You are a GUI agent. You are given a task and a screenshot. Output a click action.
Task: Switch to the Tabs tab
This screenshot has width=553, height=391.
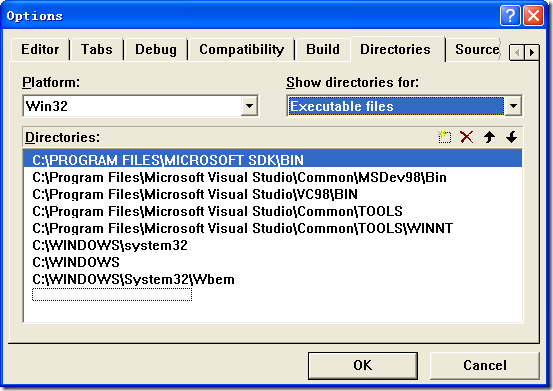[96, 49]
